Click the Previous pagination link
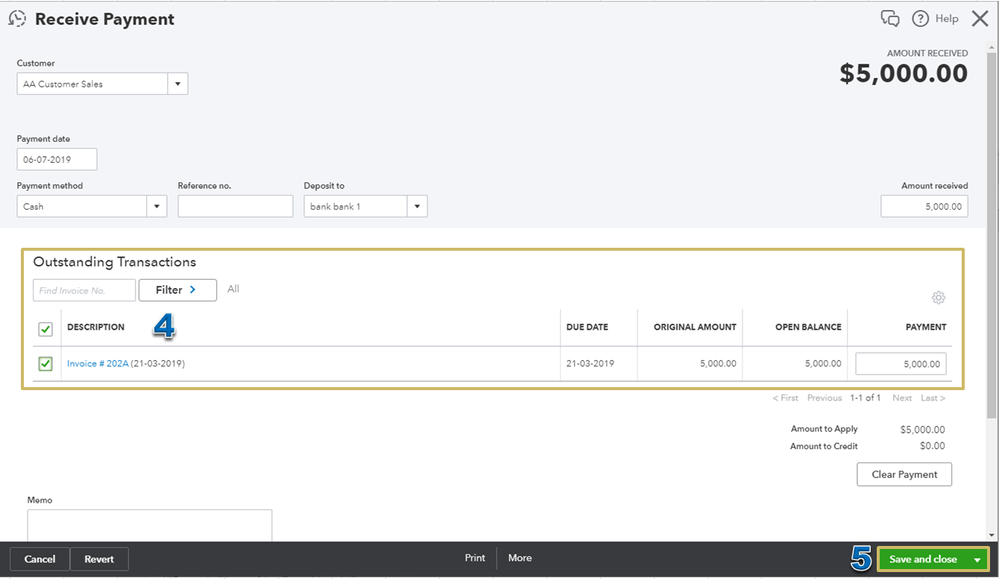This screenshot has height=579, width=999. point(824,397)
